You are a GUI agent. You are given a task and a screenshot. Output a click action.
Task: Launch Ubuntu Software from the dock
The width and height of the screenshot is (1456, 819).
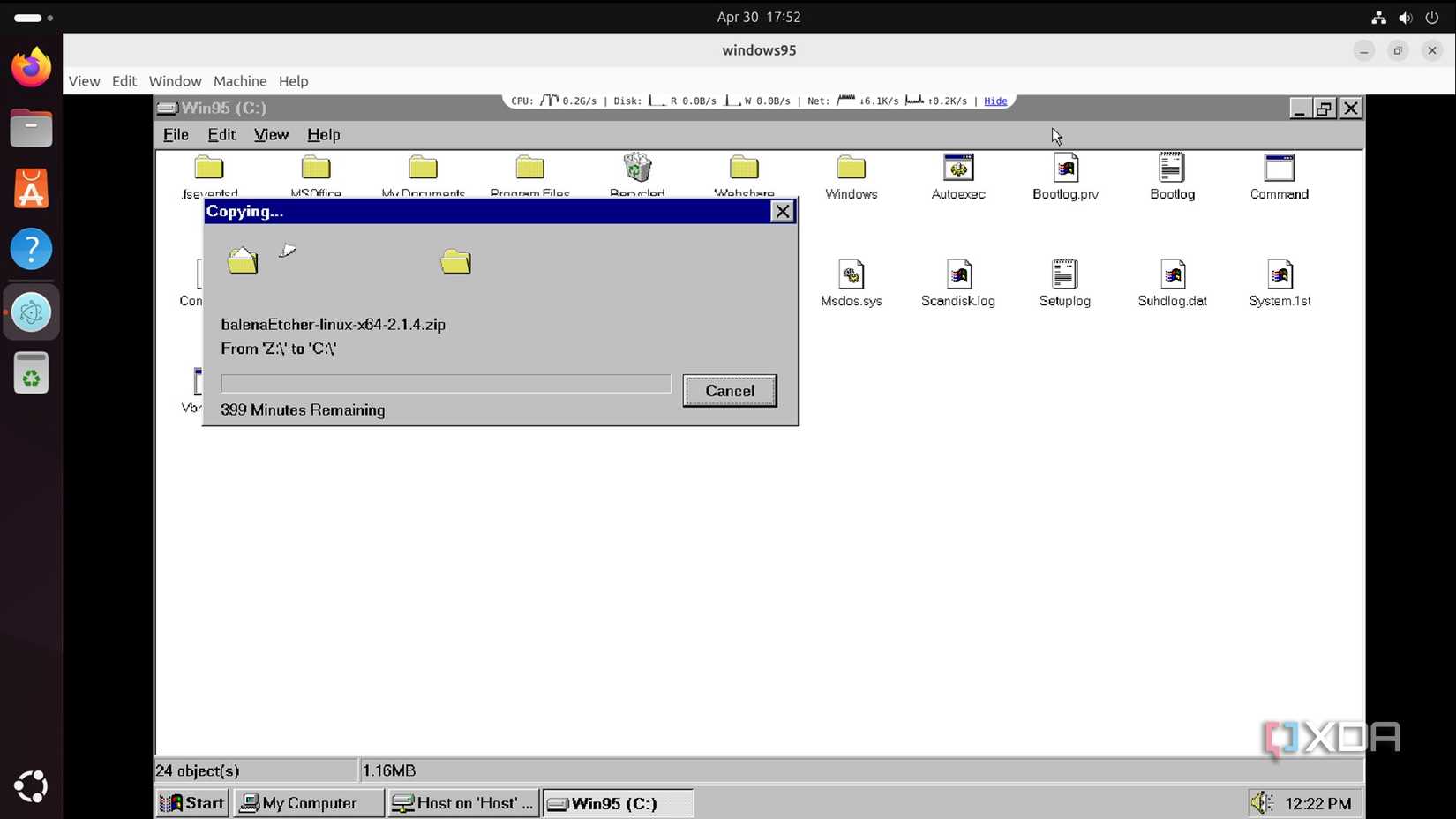(31, 188)
